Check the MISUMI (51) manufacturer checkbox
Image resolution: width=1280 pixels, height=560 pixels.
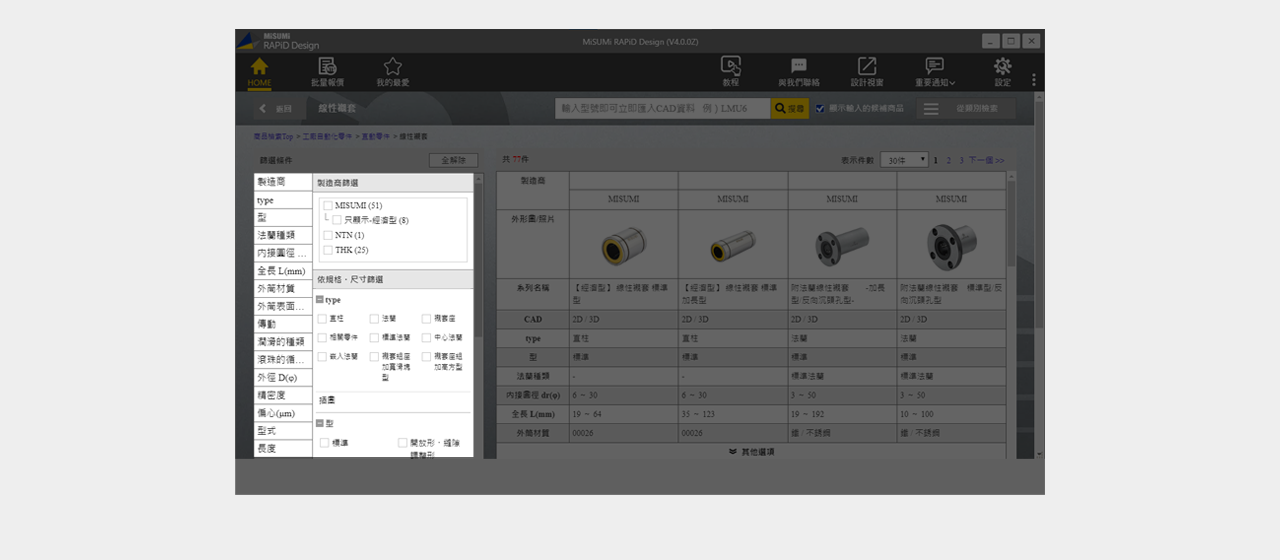[x=328, y=205]
